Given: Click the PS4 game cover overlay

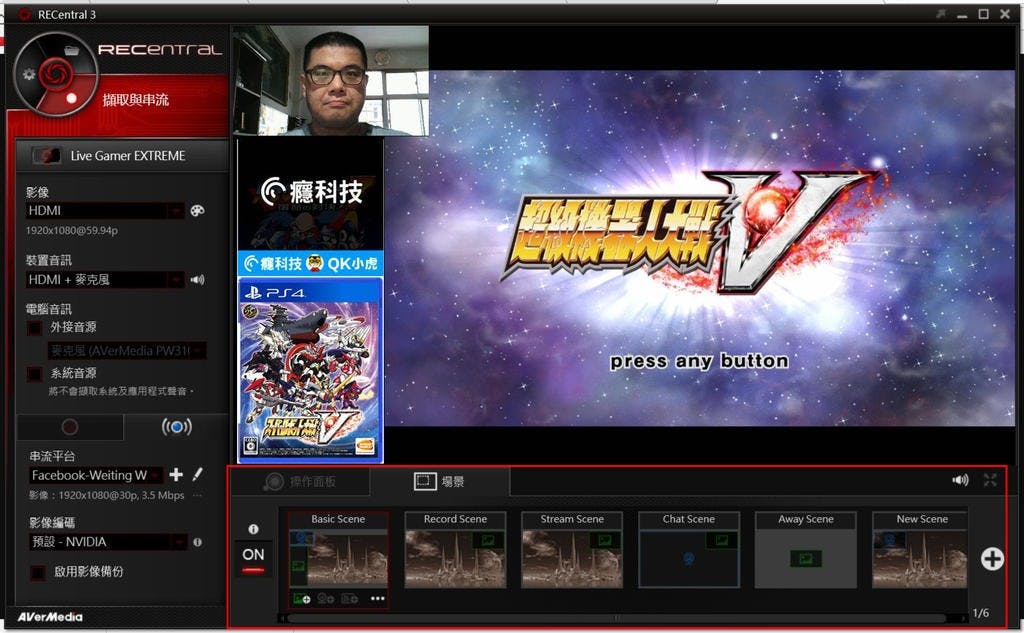Looking at the screenshot, I should [310, 370].
